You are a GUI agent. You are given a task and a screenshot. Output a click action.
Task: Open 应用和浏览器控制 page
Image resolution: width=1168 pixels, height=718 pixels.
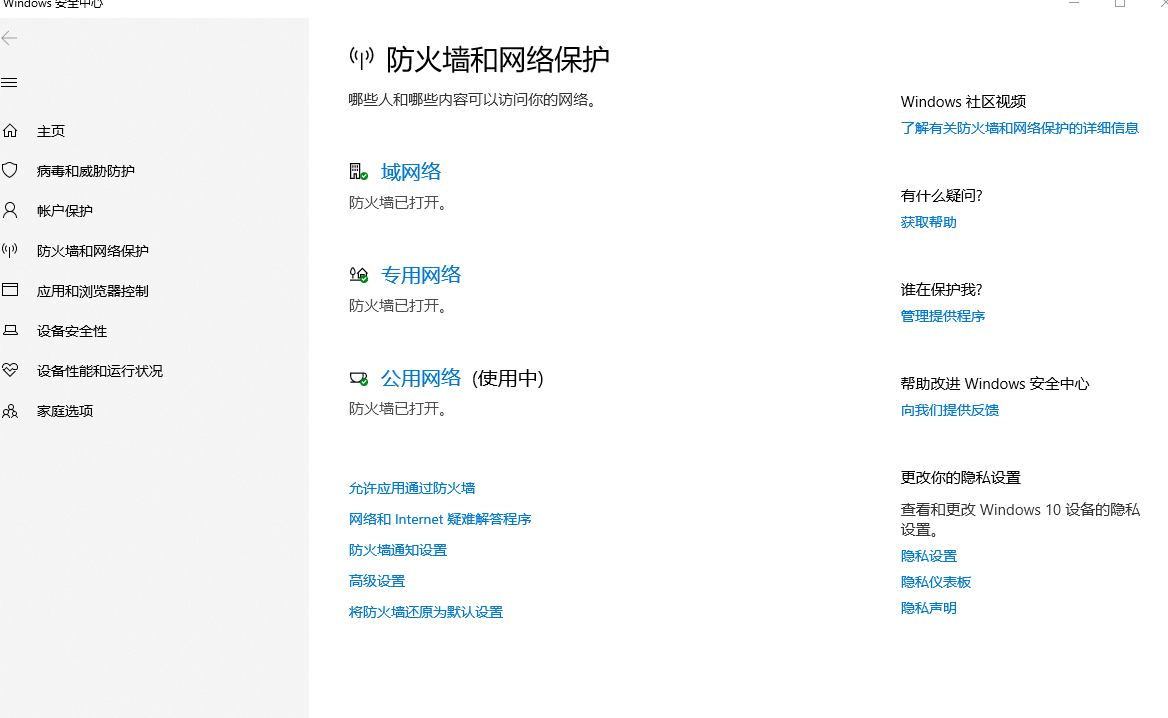pyautogui.click(x=92, y=291)
